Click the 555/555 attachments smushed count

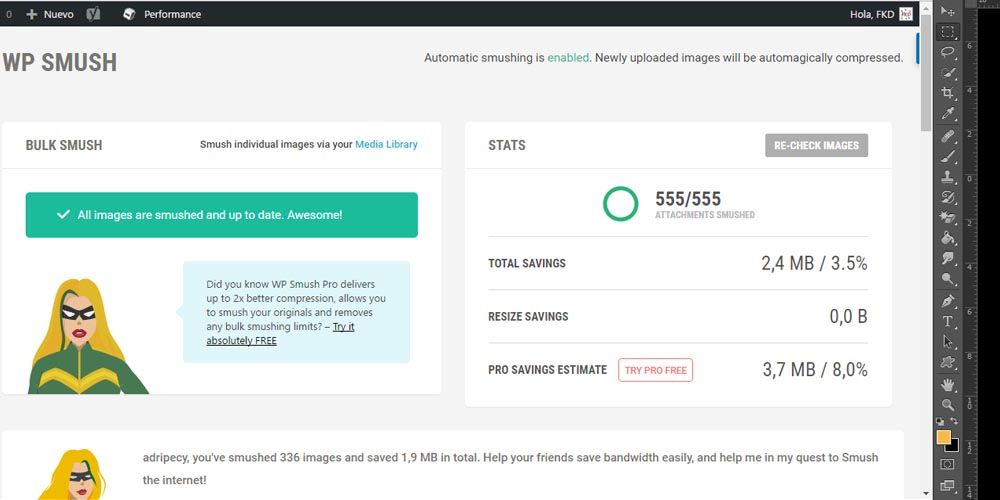tap(688, 199)
